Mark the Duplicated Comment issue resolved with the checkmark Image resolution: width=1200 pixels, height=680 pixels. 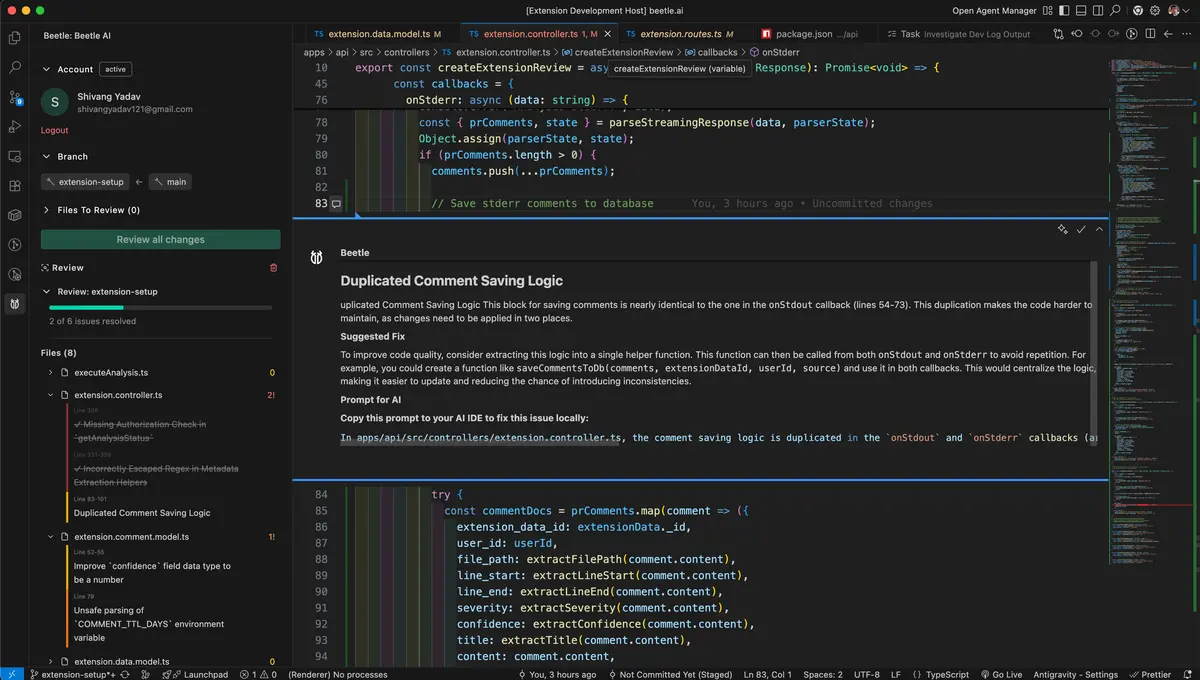point(1080,229)
